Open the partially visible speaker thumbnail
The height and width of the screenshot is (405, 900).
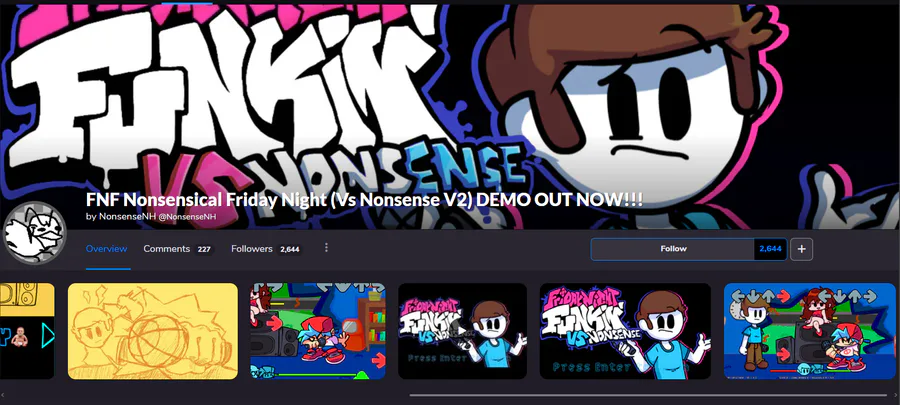pos(27,331)
